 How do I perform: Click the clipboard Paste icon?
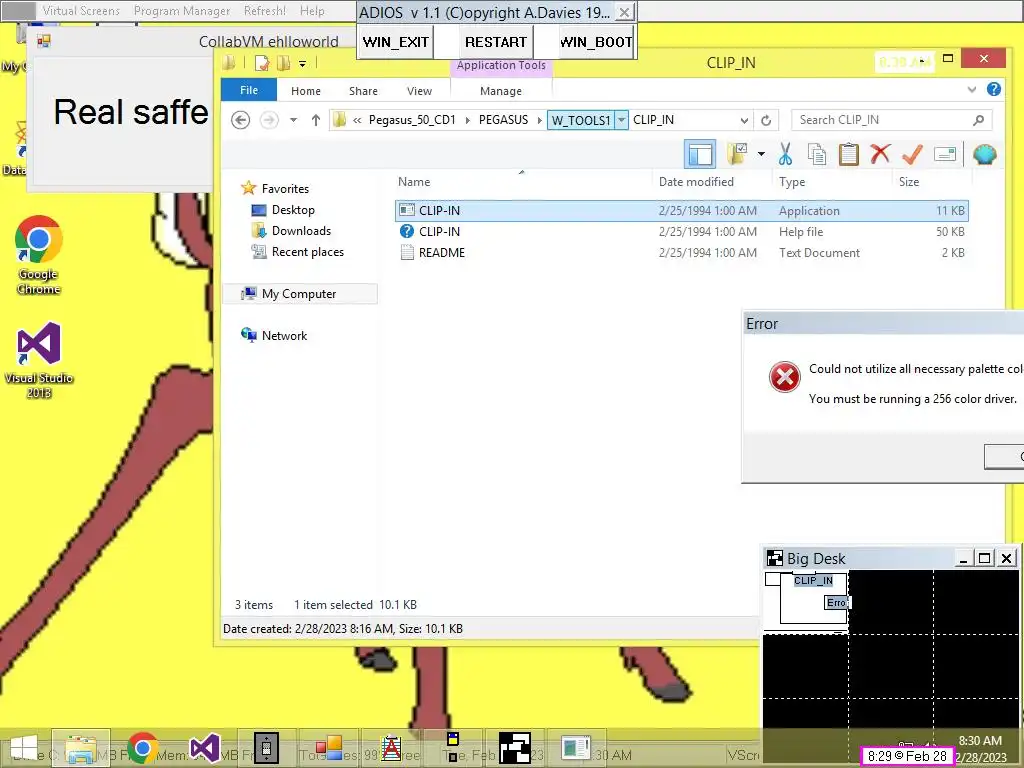click(848, 155)
